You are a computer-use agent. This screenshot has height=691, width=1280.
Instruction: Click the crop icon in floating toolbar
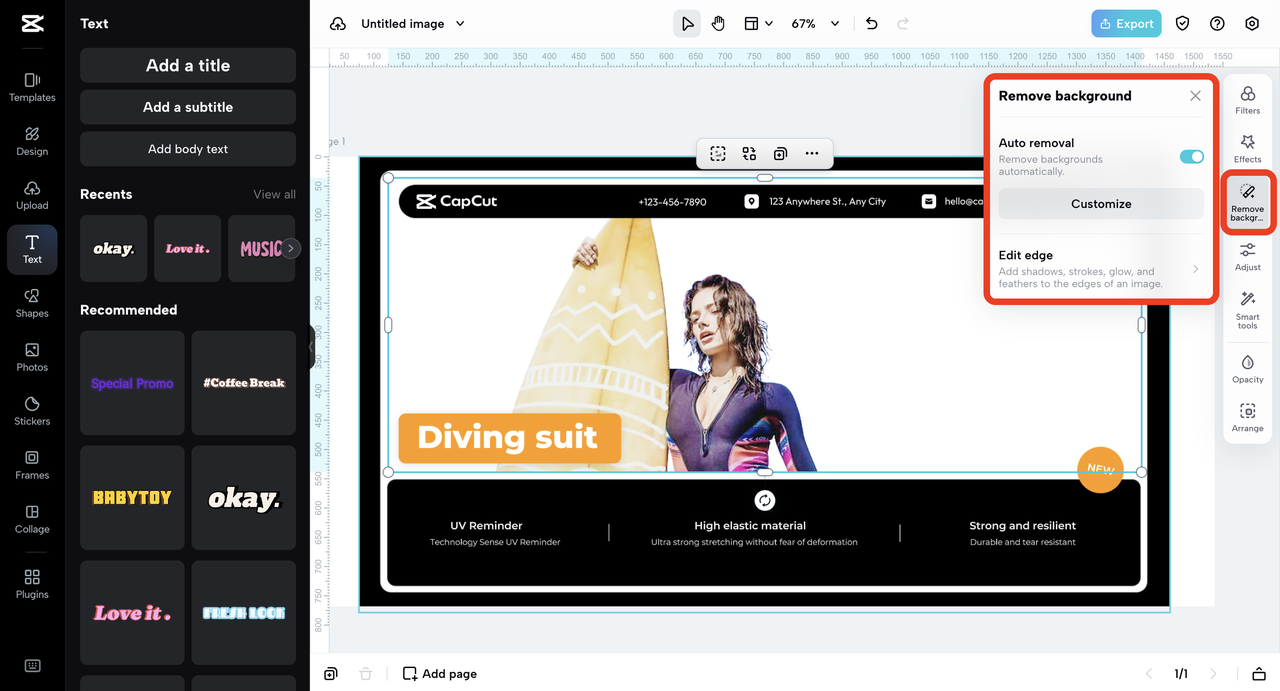pyautogui.click(x=718, y=153)
